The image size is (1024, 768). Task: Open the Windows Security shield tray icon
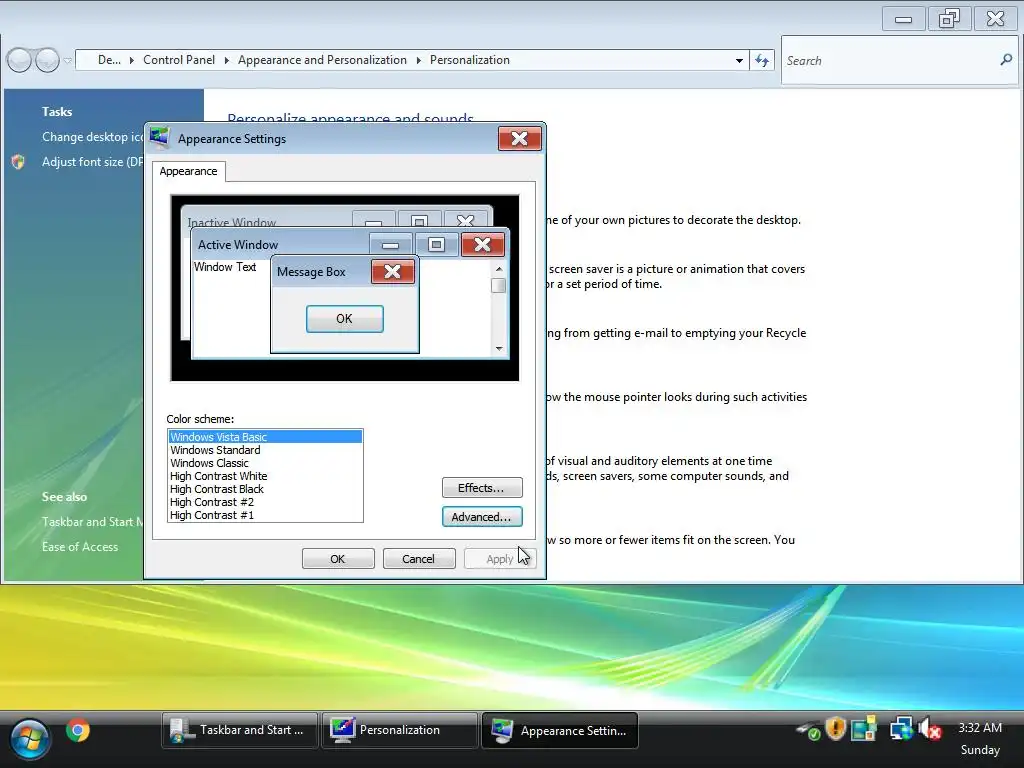tap(835, 728)
